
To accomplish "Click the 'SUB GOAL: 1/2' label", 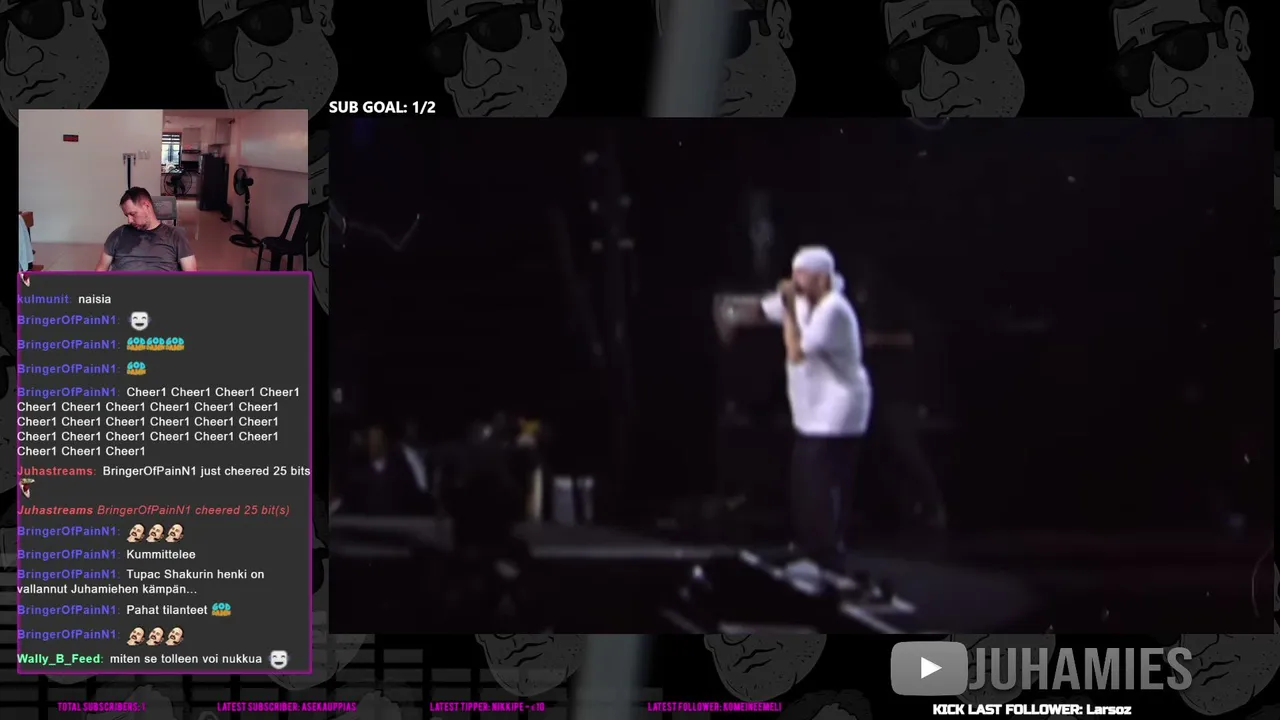I will coord(382,107).
